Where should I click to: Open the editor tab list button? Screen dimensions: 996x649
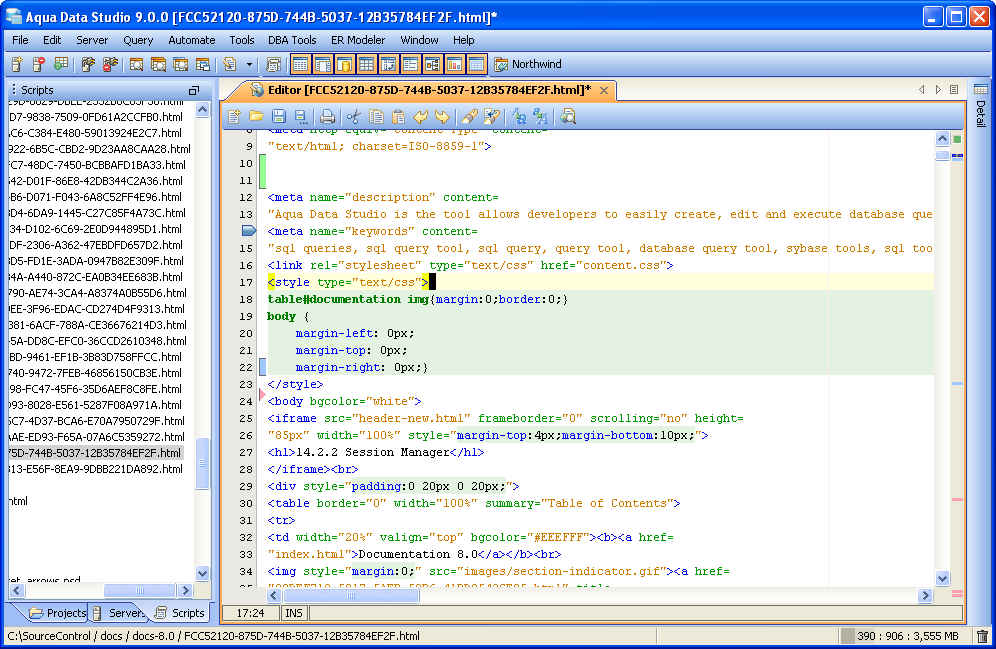[x=954, y=90]
